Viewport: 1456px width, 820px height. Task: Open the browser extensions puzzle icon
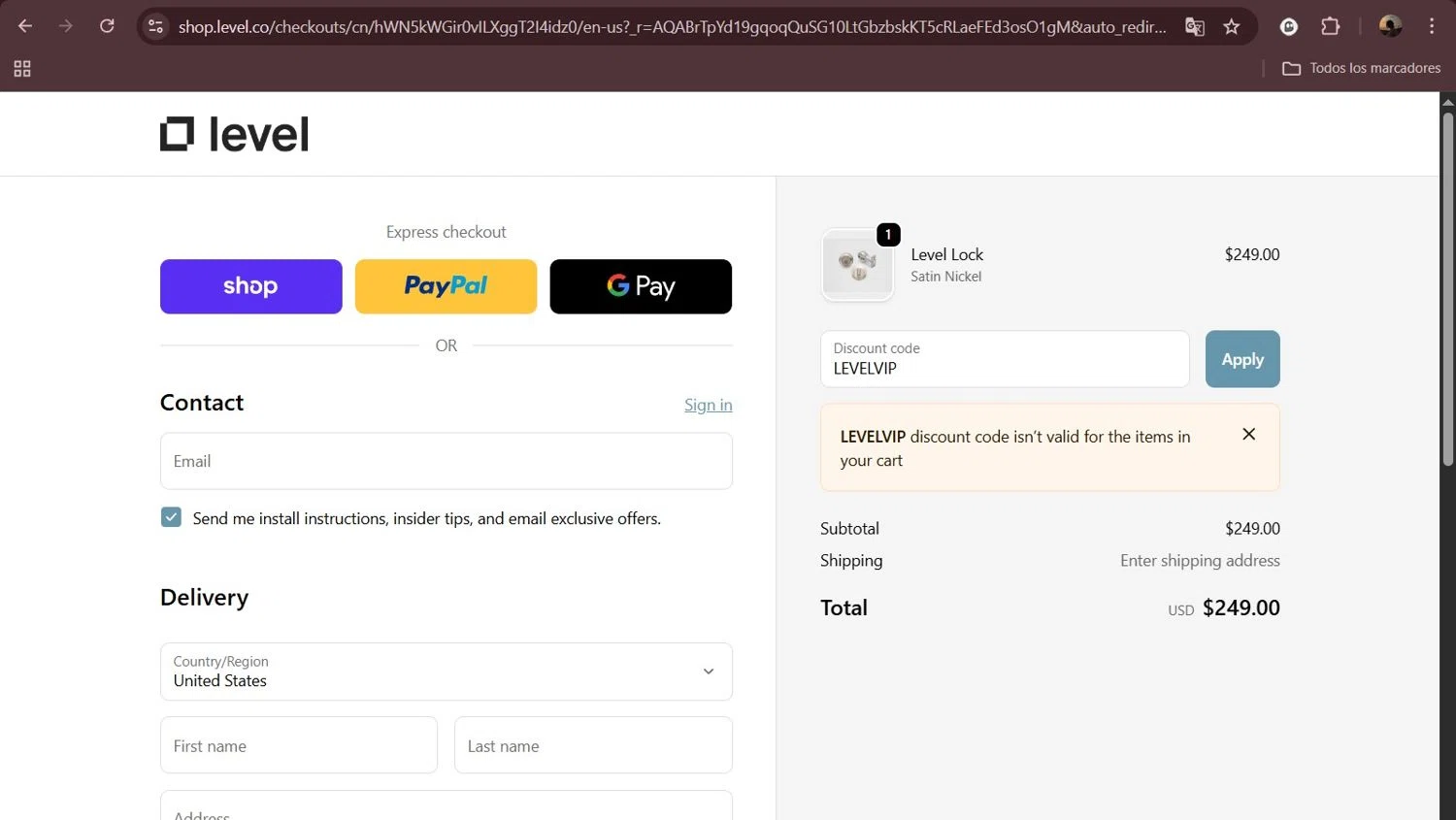[x=1331, y=26]
